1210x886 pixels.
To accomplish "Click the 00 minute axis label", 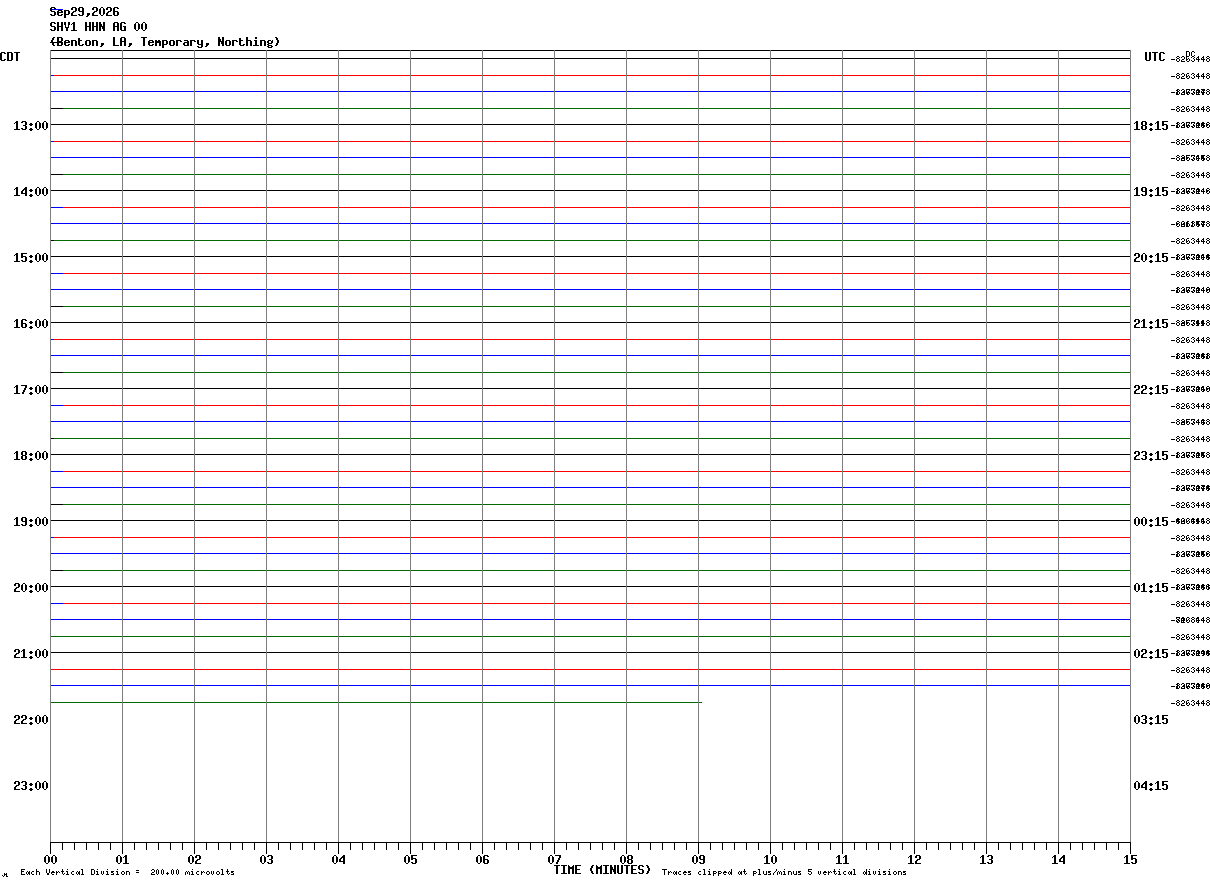I will coord(50,859).
